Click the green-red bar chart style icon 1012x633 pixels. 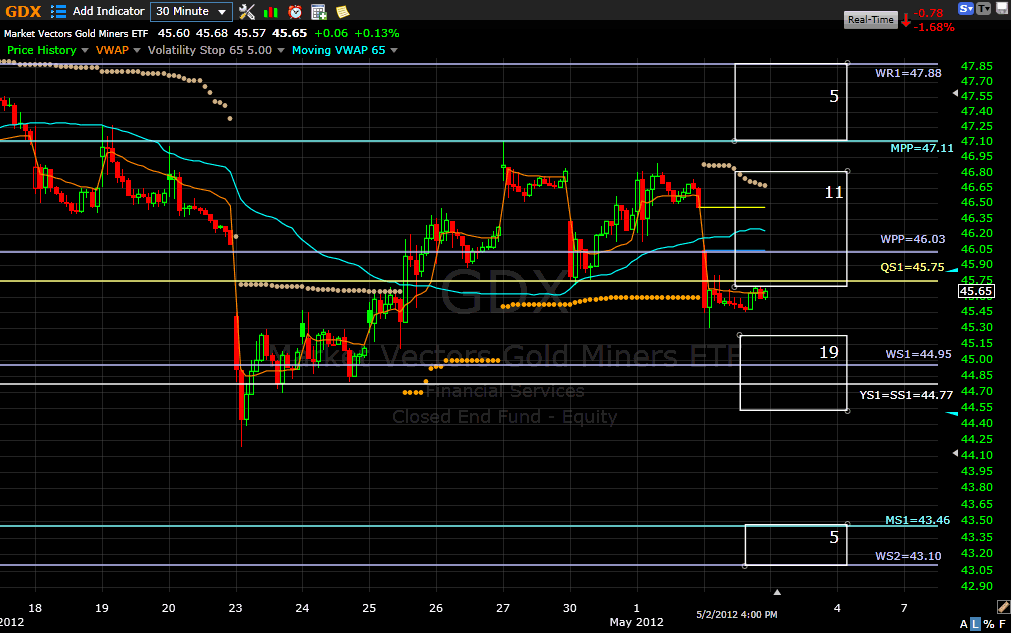[271, 12]
